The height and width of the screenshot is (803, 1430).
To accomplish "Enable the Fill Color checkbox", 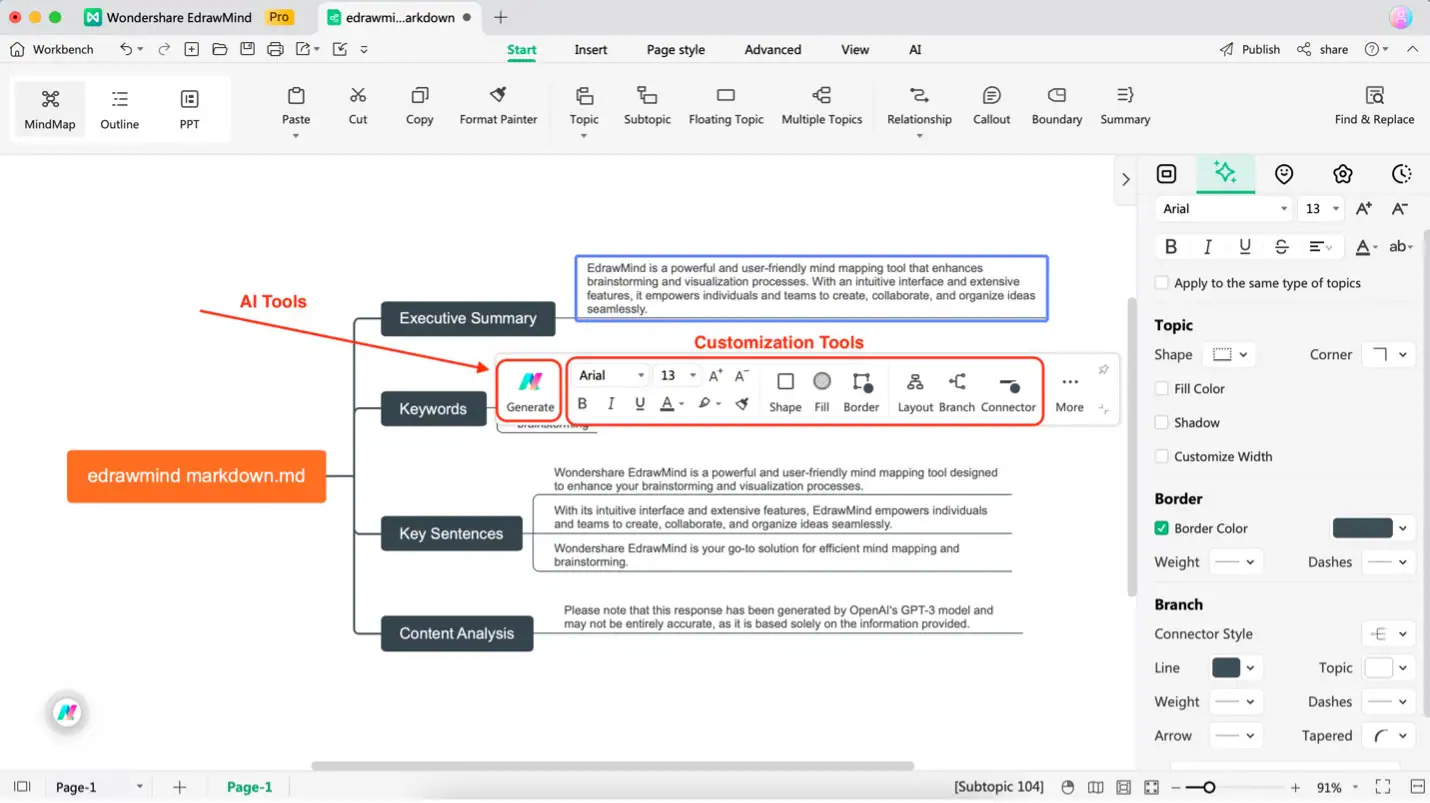I will (x=1161, y=389).
